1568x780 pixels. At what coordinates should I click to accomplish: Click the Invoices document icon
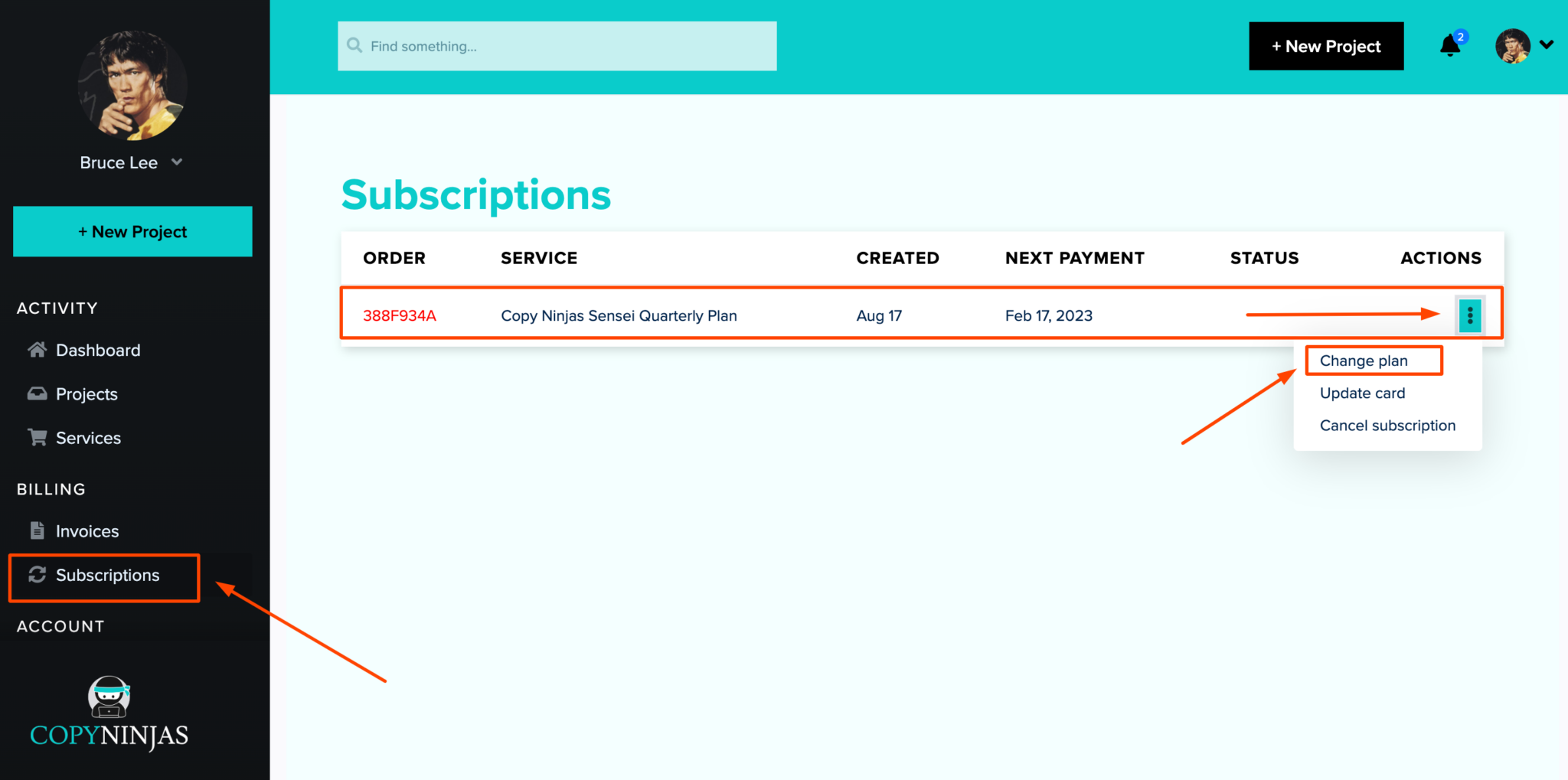[37, 530]
